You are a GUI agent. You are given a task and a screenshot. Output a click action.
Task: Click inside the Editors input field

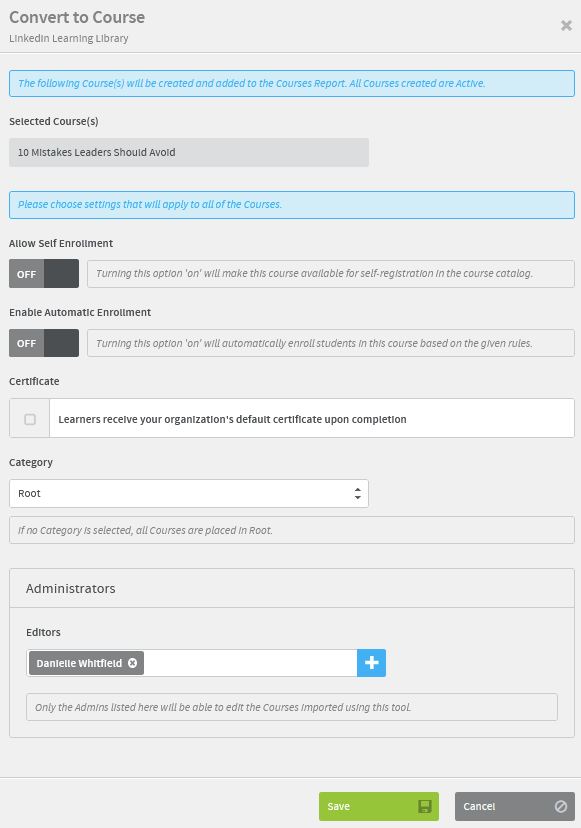click(250, 663)
